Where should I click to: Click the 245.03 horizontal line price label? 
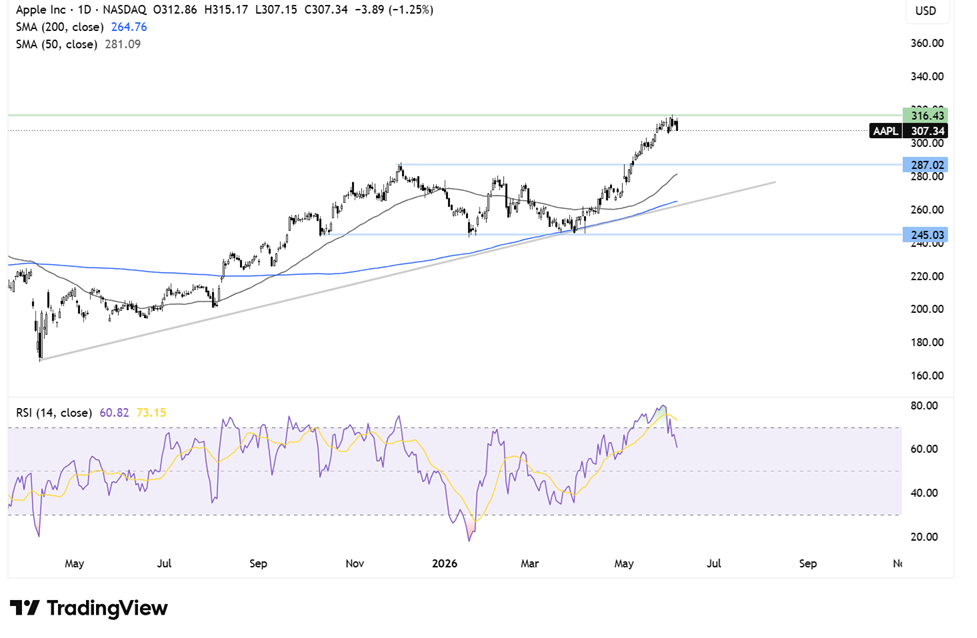pos(926,235)
